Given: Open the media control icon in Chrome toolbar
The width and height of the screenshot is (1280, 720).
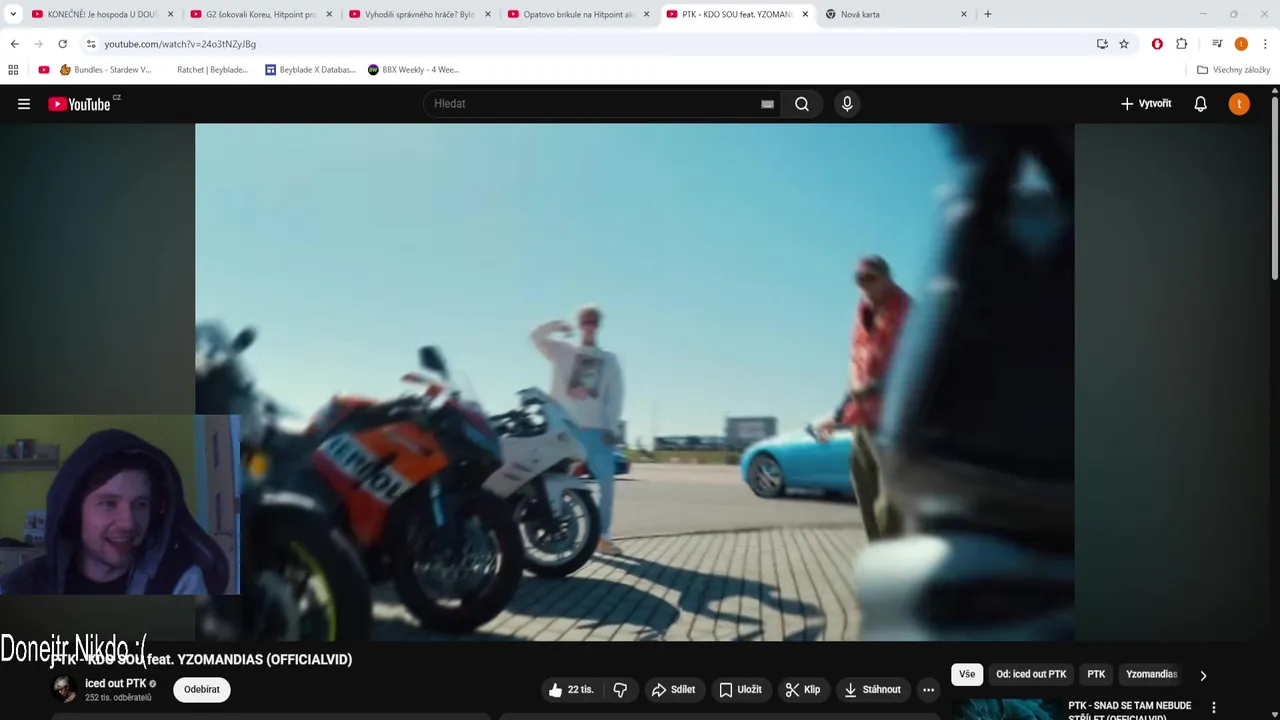Looking at the screenshot, I should pos(1217,44).
